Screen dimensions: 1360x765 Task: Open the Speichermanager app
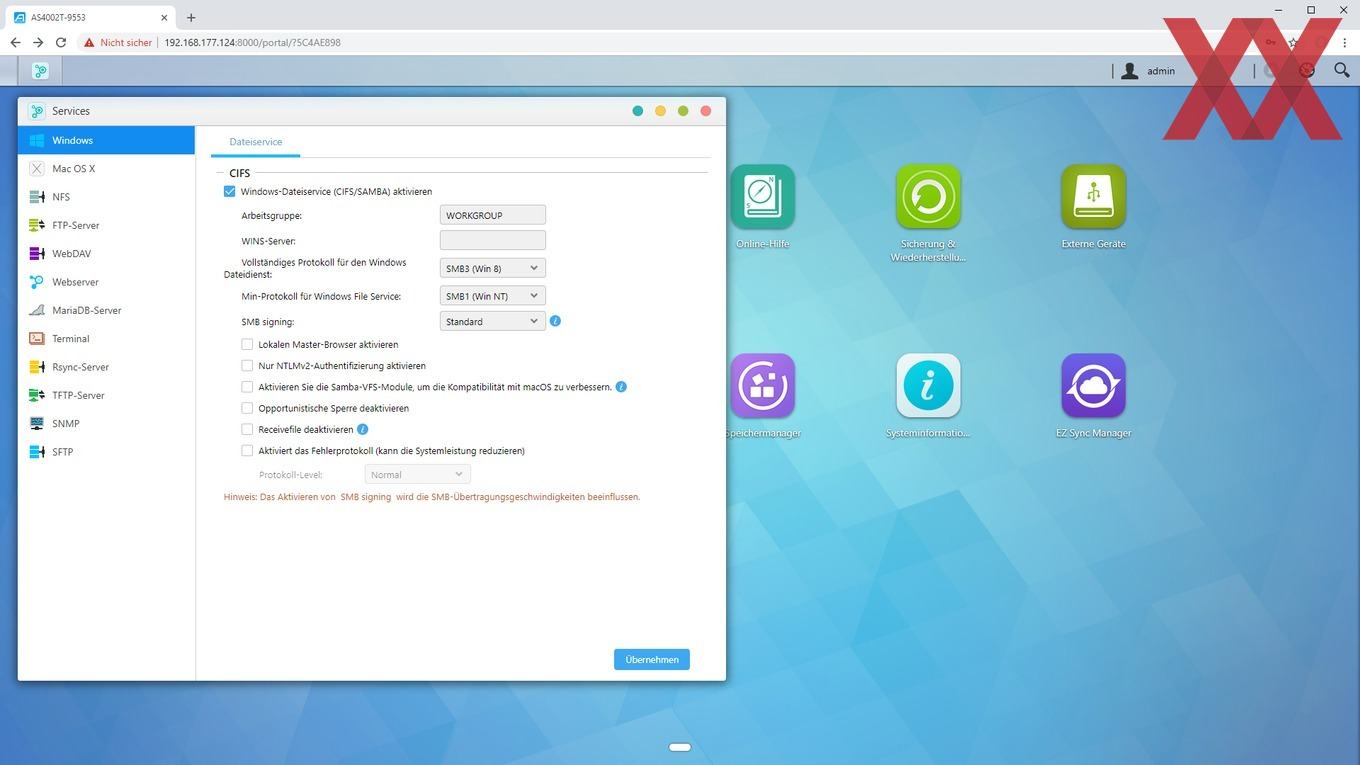[763, 386]
